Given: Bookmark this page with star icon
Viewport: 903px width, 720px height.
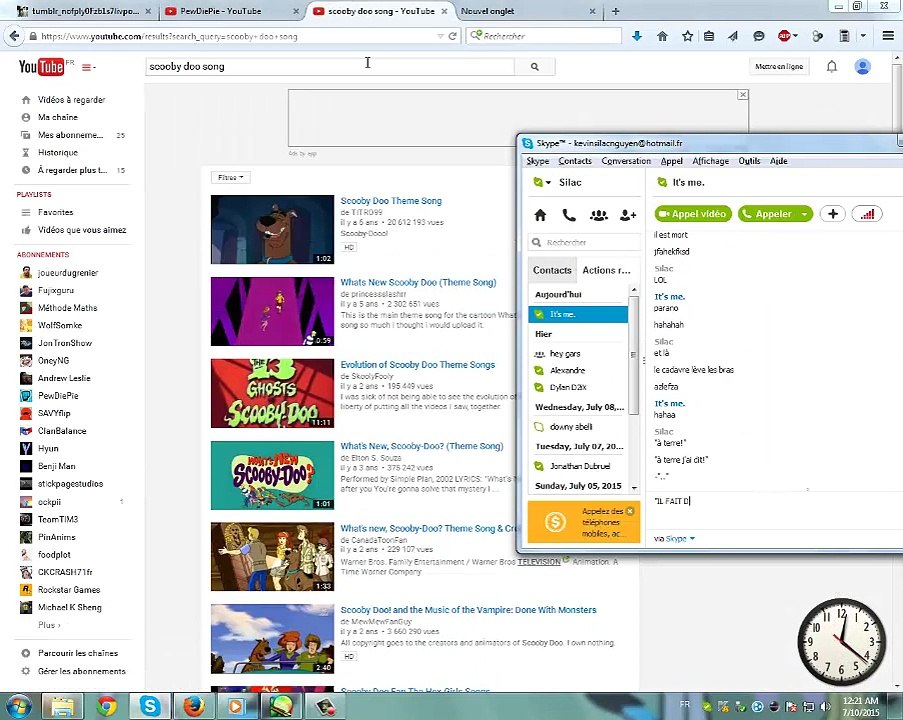Looking at the screenshot, I should click(687, 36).
